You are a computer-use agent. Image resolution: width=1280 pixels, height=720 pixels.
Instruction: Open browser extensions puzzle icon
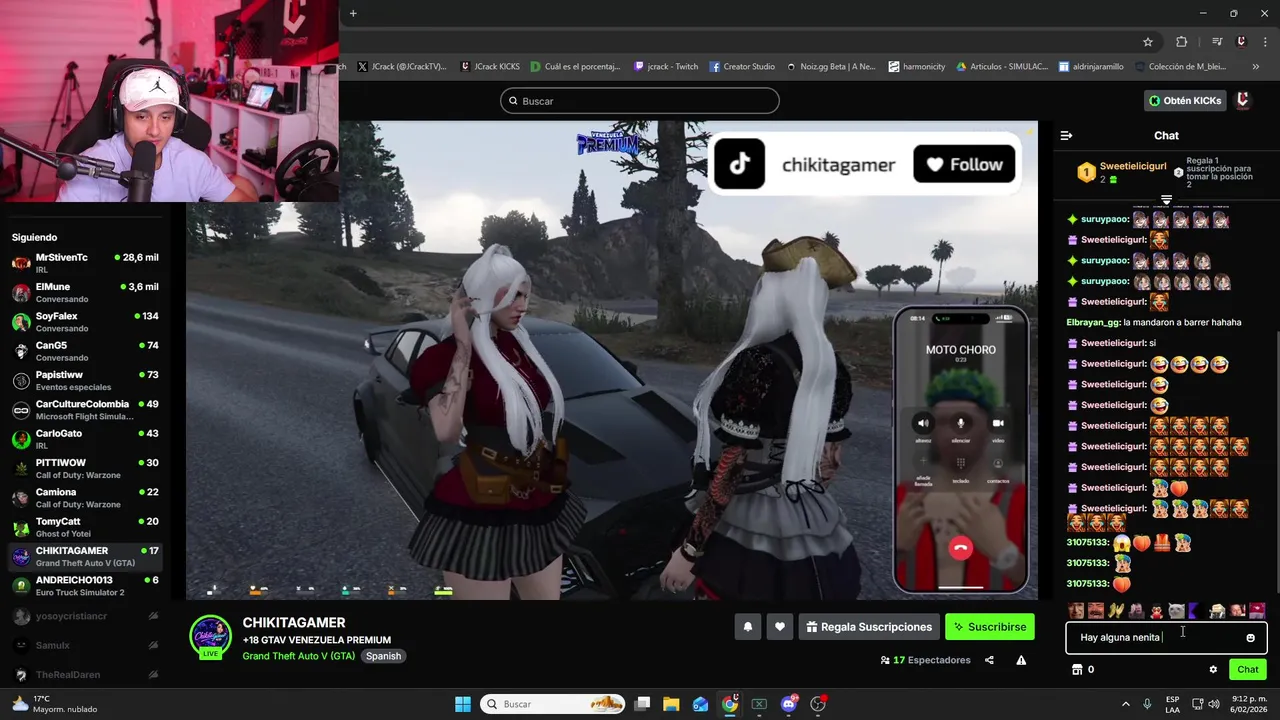click(x=1182, y=42)
